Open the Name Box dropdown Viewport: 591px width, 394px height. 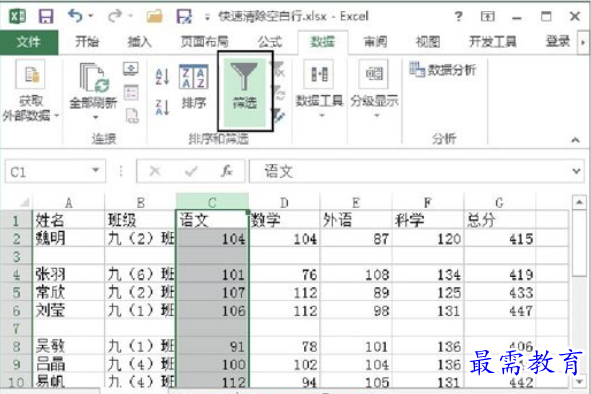[x=96, y=170]
